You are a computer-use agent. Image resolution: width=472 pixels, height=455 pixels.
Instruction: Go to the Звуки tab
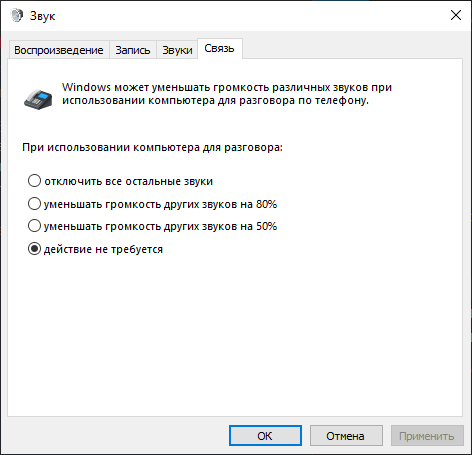point(177,50)
